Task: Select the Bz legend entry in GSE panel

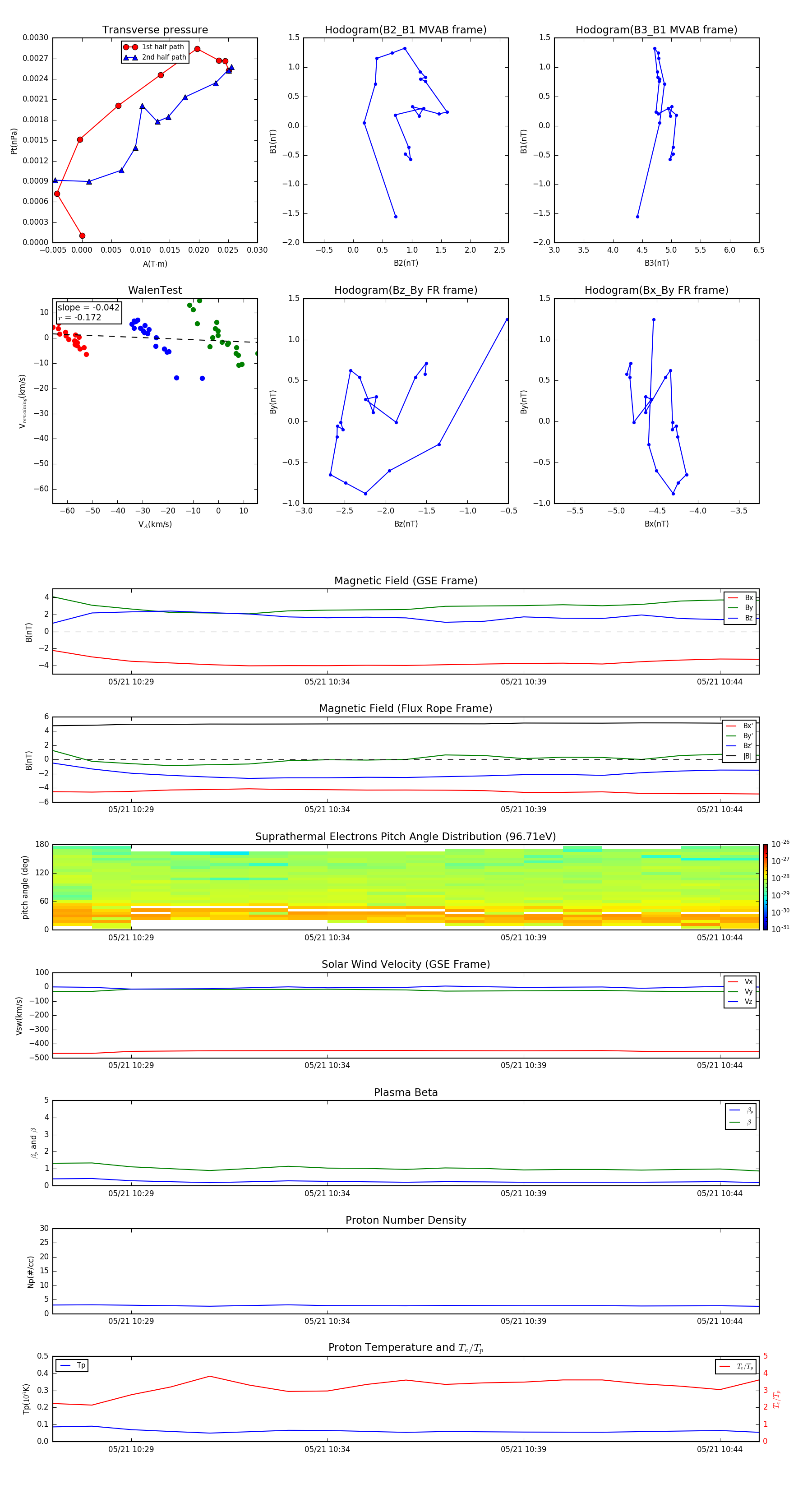Action: (x=740, y=618)
